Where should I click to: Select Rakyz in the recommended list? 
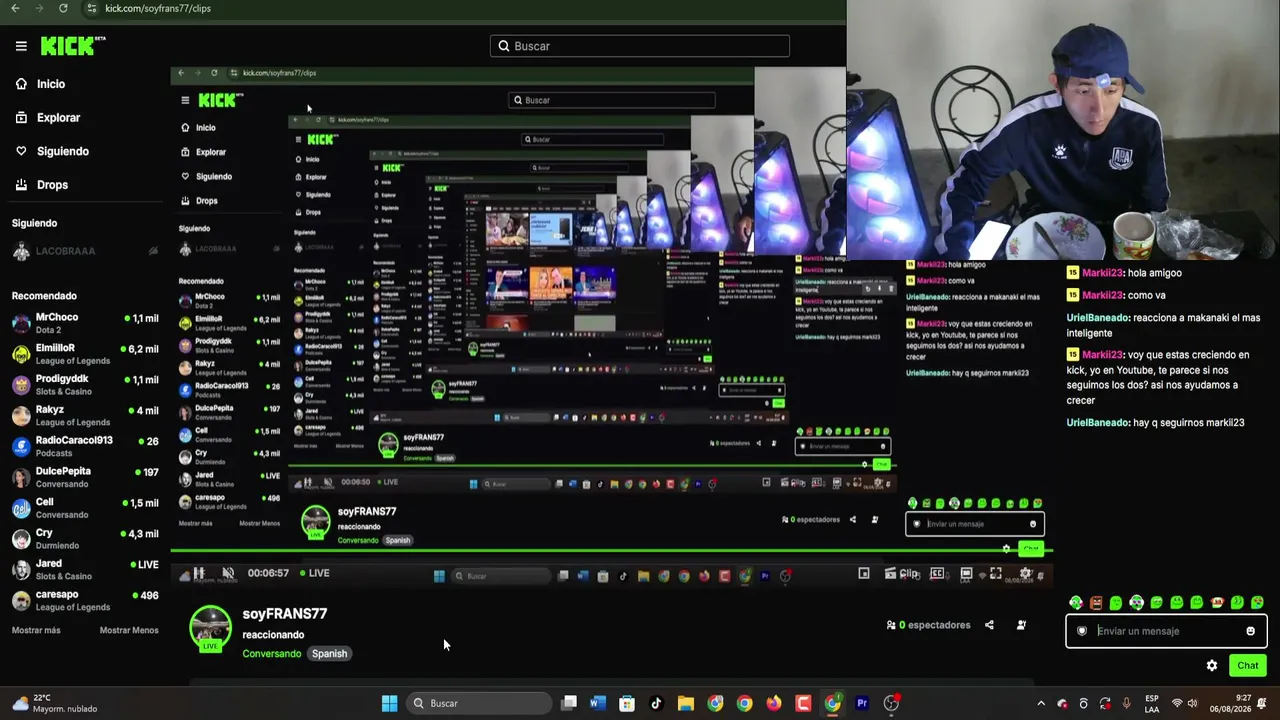[85, 415]
